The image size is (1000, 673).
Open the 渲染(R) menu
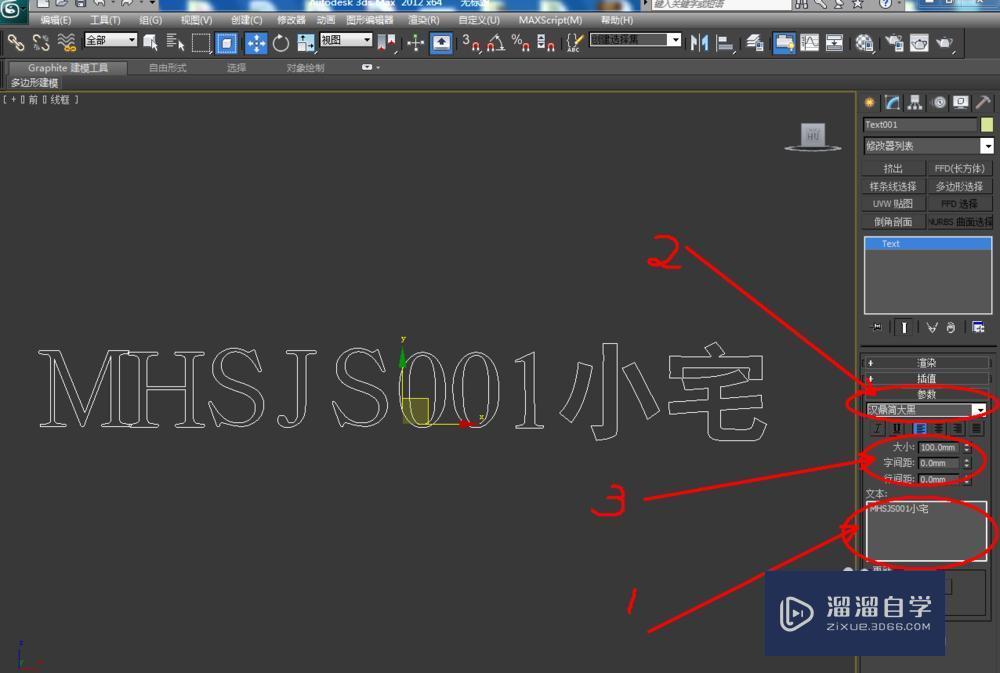coord(422,19)
